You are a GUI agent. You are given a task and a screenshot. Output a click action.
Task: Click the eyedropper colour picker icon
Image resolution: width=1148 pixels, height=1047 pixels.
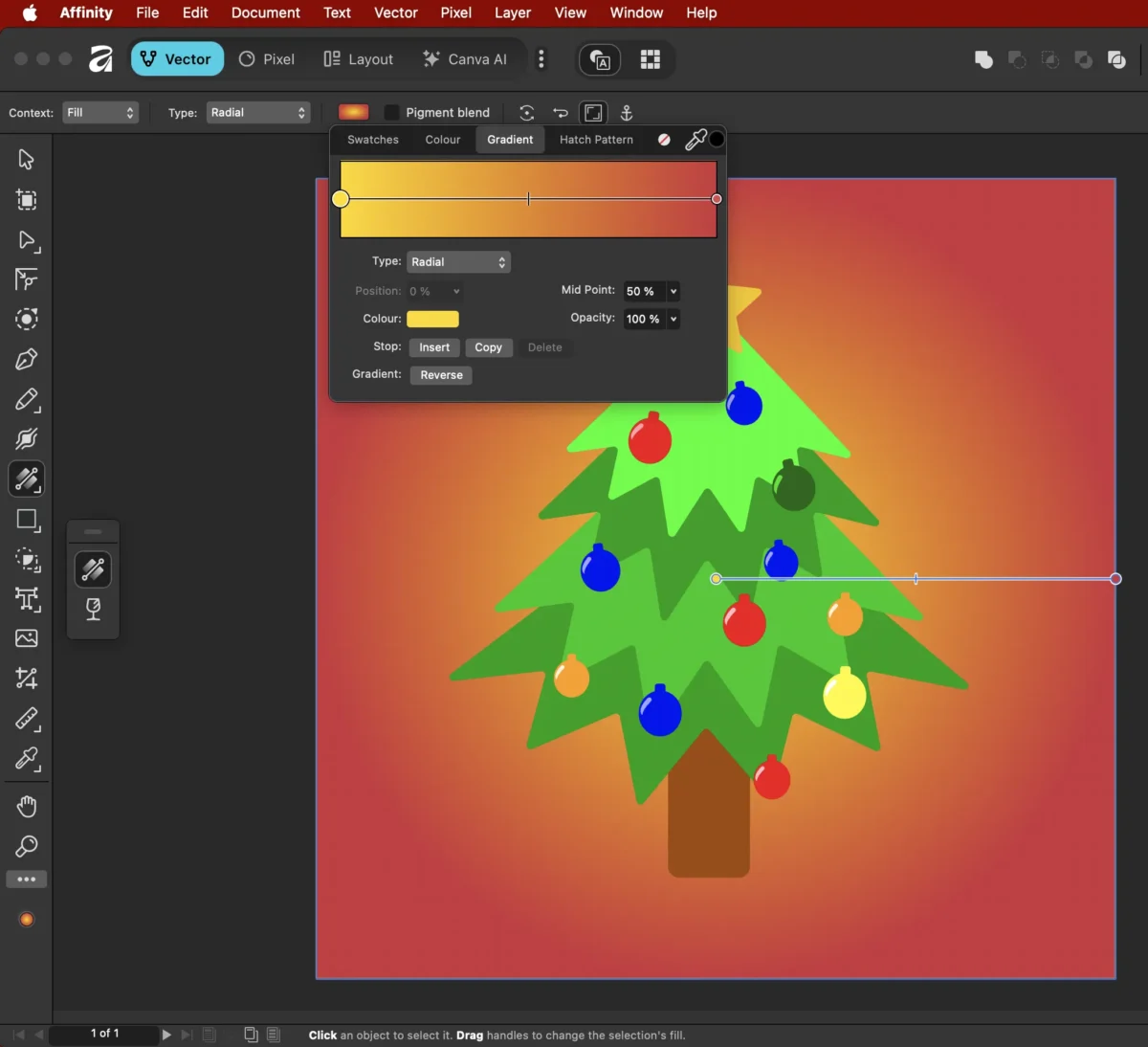[x=695, y=140]
